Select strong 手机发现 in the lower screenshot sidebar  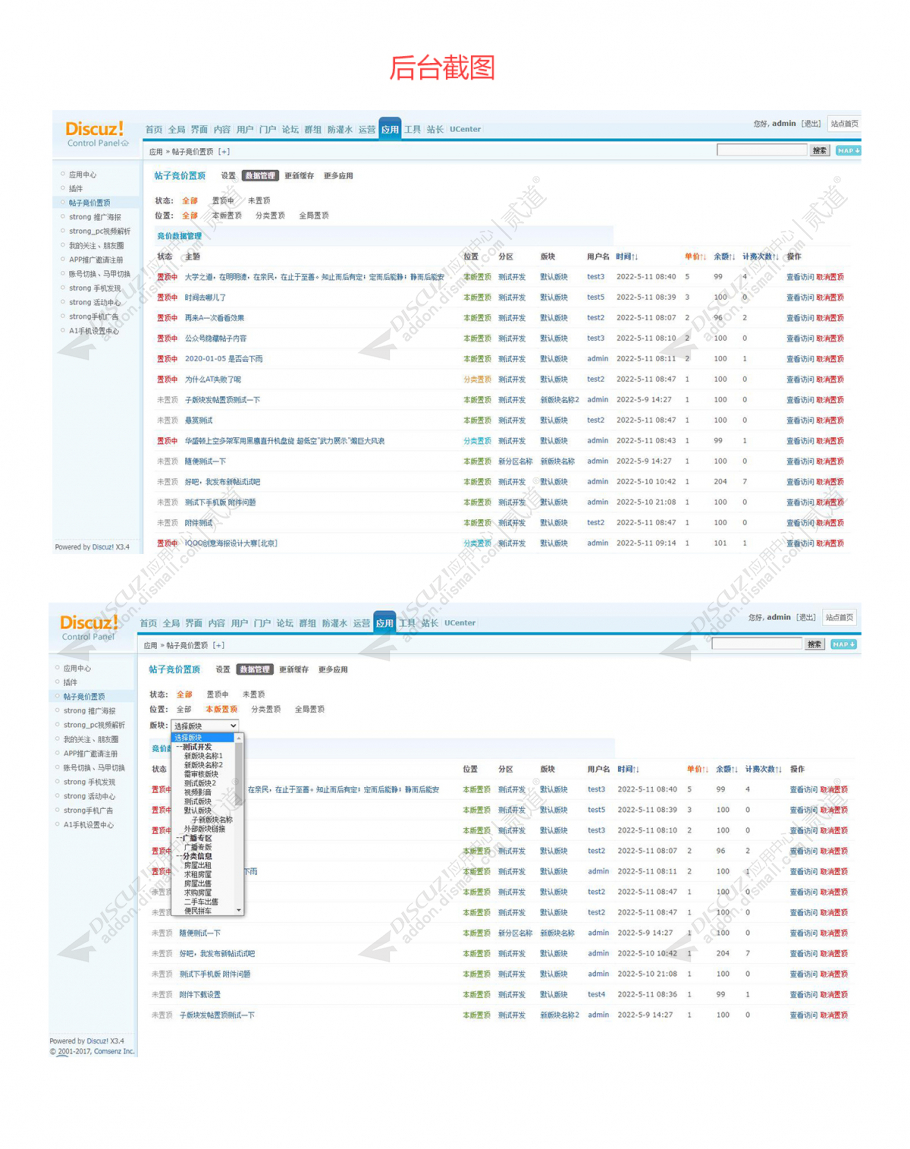[89, 783]
